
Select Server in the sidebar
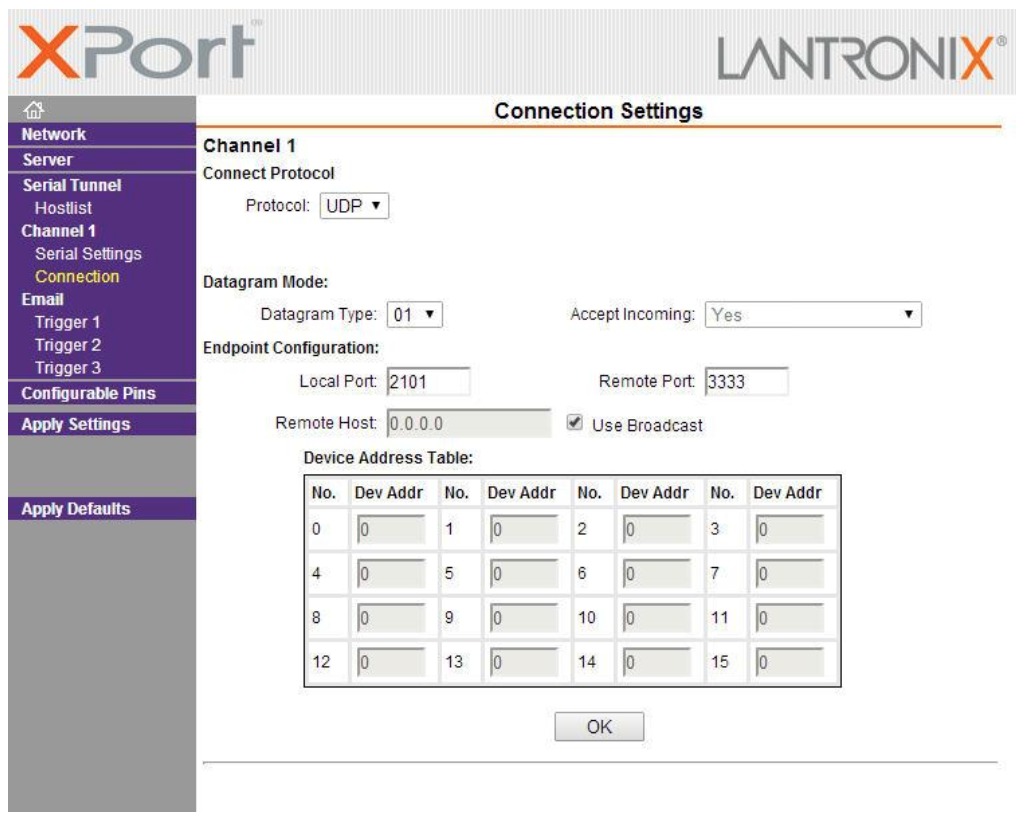[48, 160]
